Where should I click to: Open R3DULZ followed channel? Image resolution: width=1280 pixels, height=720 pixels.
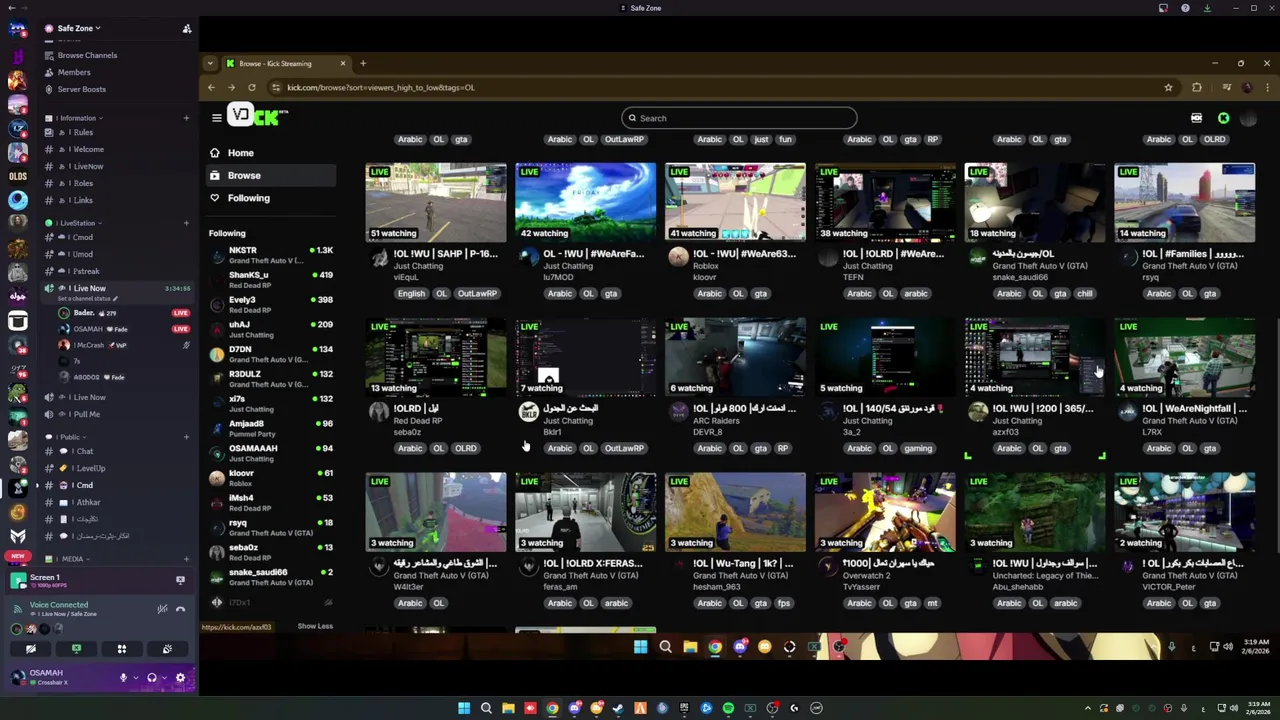270,379
